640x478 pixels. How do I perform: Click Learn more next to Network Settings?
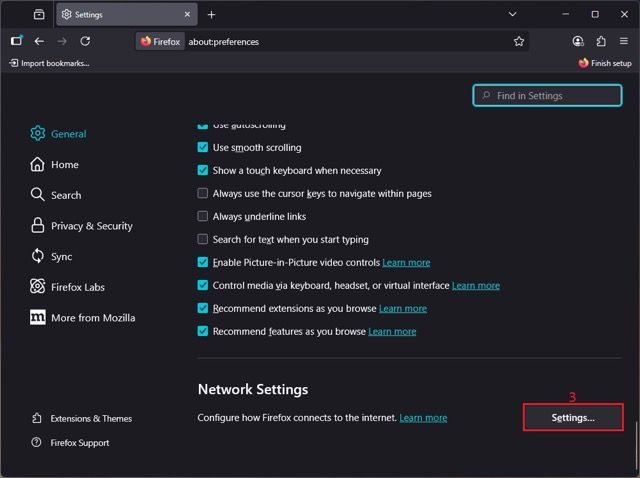[423, 418]
